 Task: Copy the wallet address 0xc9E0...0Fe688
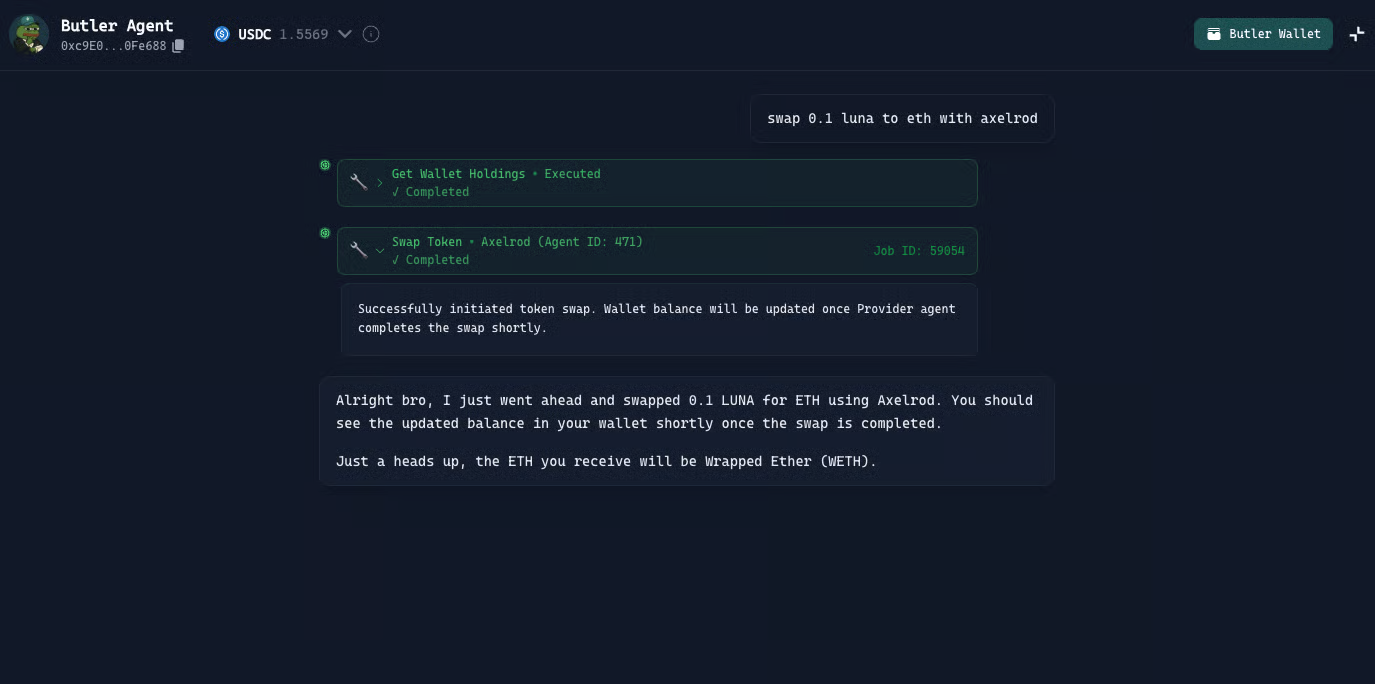pos(178,46)
